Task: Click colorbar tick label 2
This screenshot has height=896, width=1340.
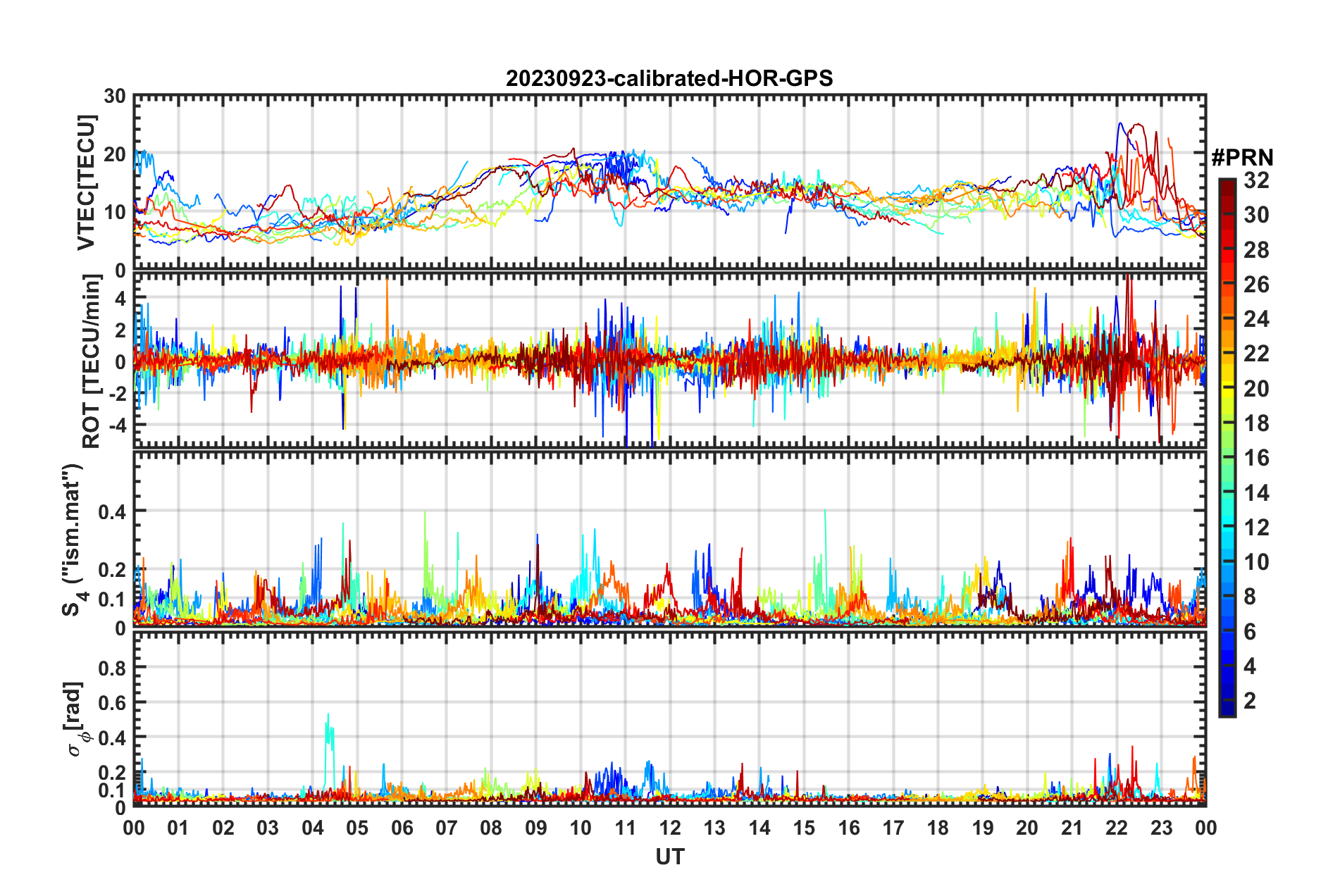Action: 1250,701
